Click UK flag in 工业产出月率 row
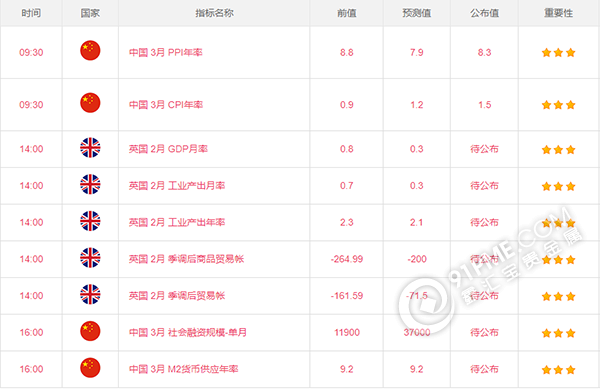This screenshot has height=390, width=600. (90, 184)
